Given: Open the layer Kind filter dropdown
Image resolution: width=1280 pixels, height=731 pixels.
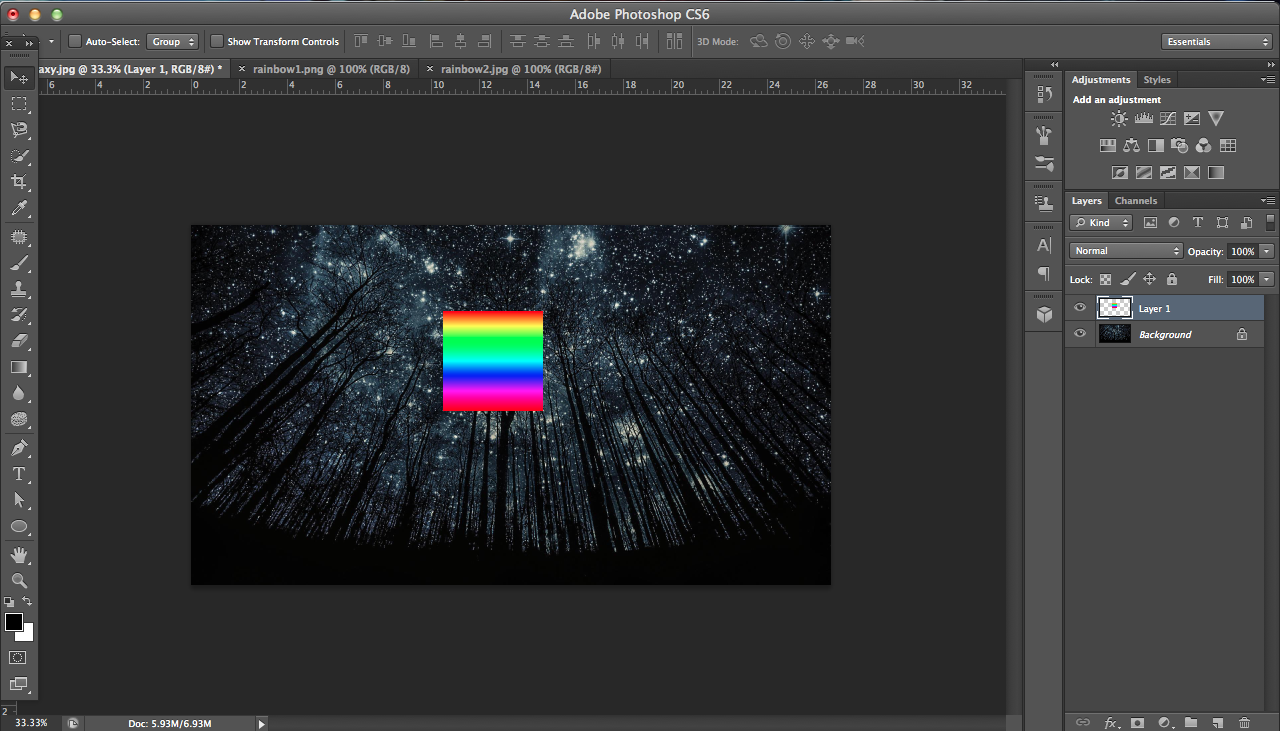Looking at the screenshot, I should [1101, 223].
